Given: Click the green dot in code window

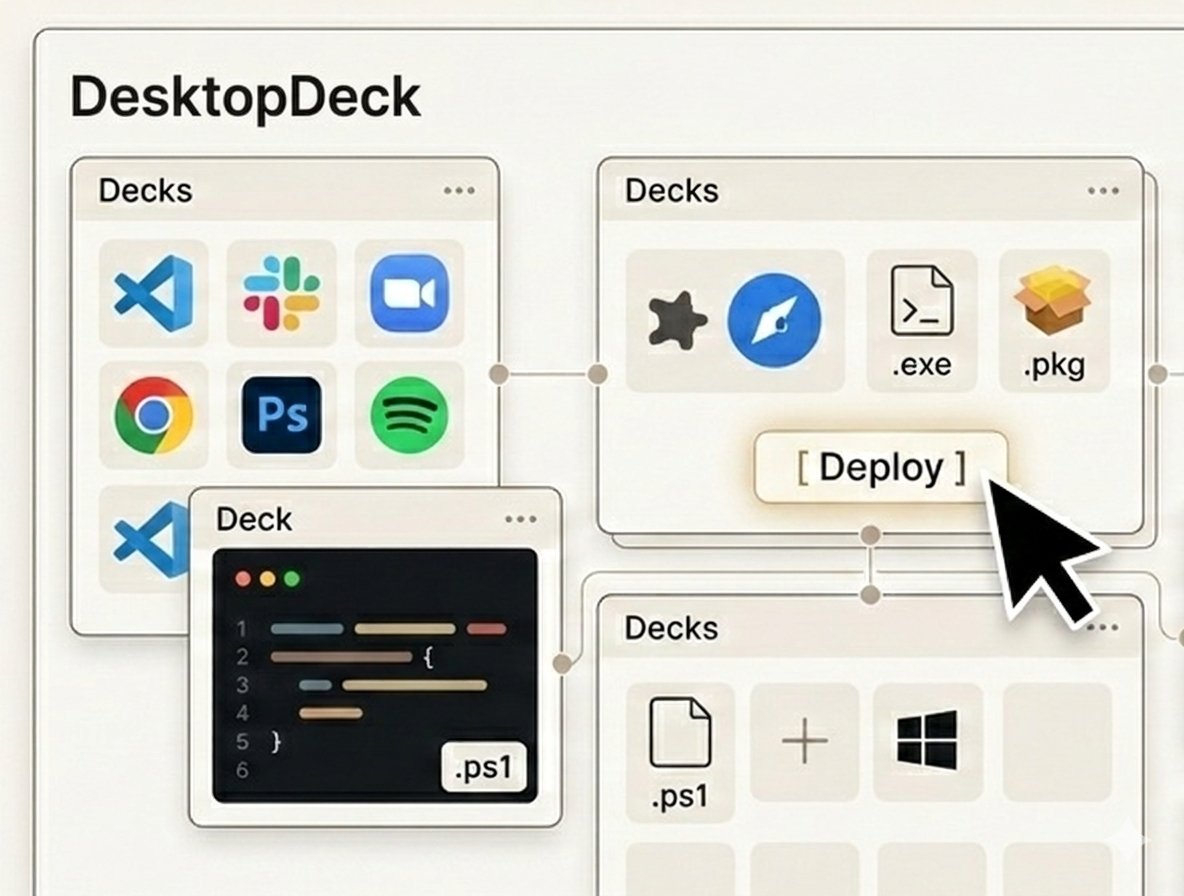Looking at the screenshot, I should pyautogui.click(x=292, y=579).
